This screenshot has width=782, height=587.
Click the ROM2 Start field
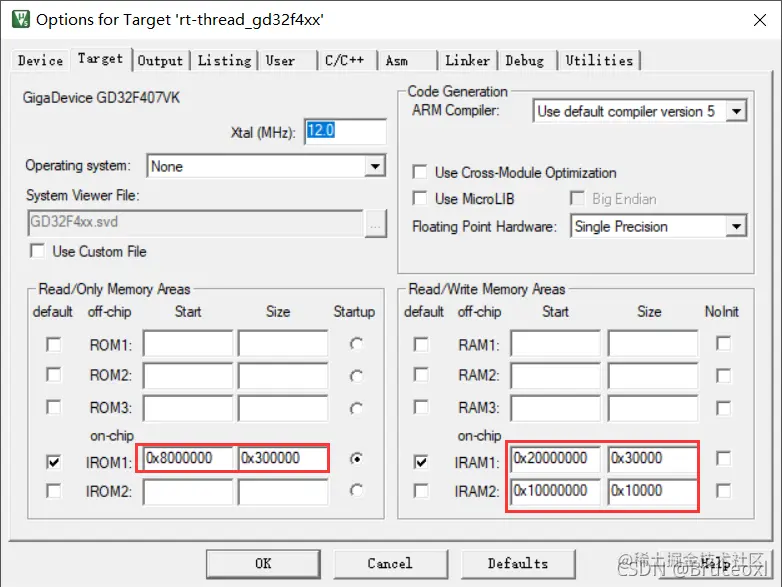[188, 375]
